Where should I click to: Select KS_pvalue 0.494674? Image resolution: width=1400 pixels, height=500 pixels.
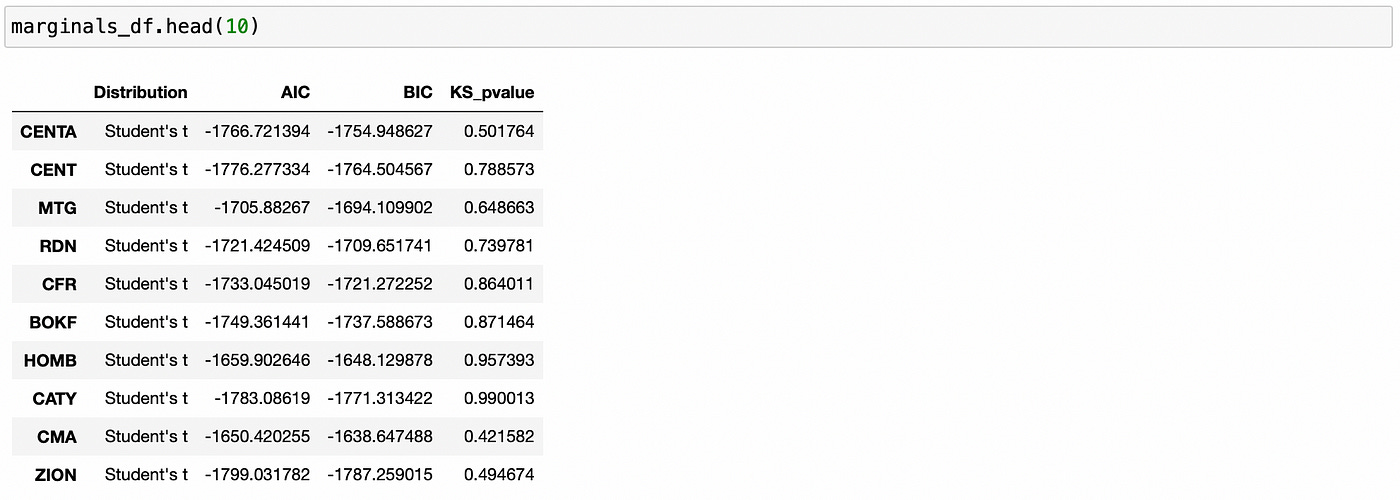pos(499,474)
